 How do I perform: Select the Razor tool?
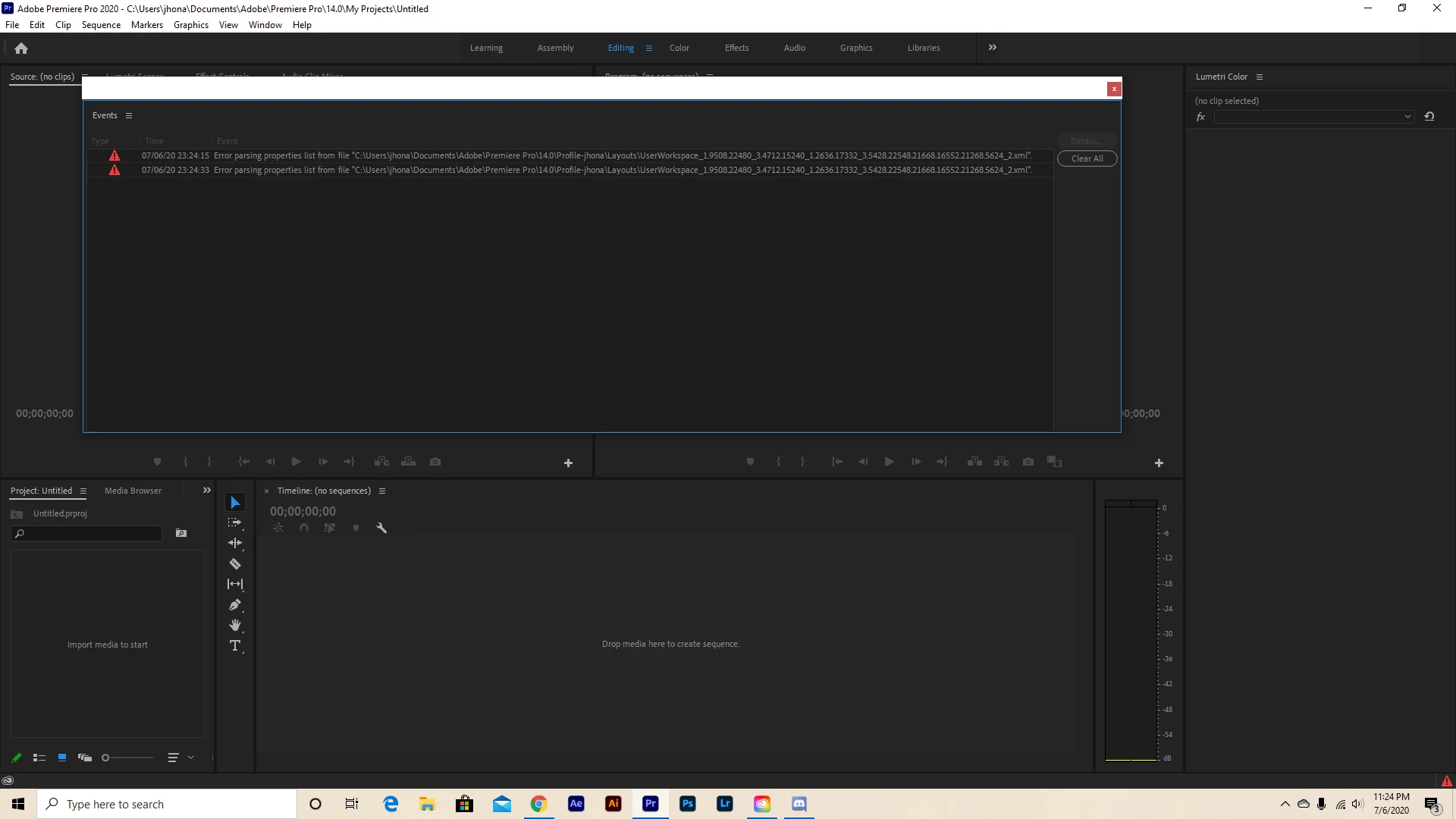coord(235,563)
